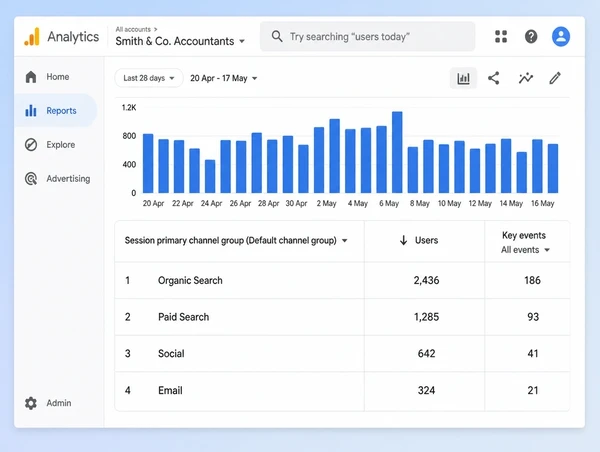Click the Advertising target icon
Screen dimensions: 600x452
[x=31, y=179]
